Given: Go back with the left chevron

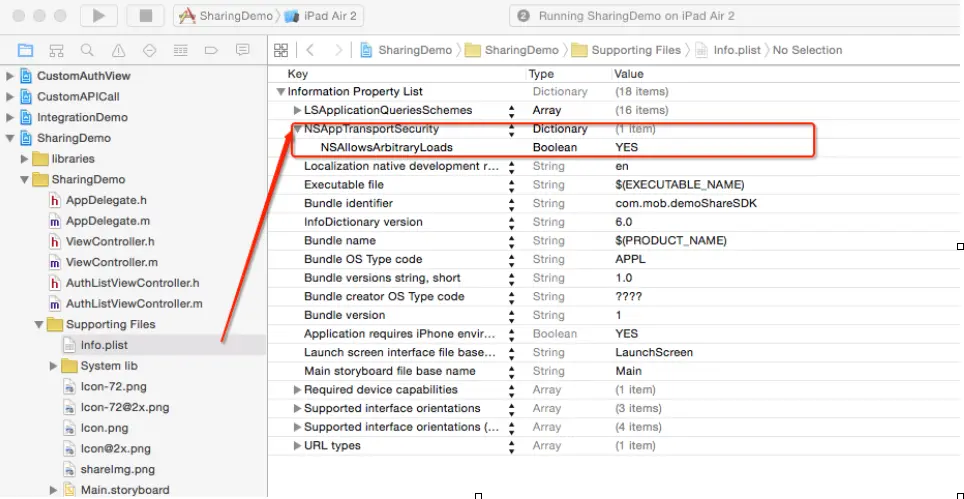Looking at the screenshot, I should (x=310, y=50).
